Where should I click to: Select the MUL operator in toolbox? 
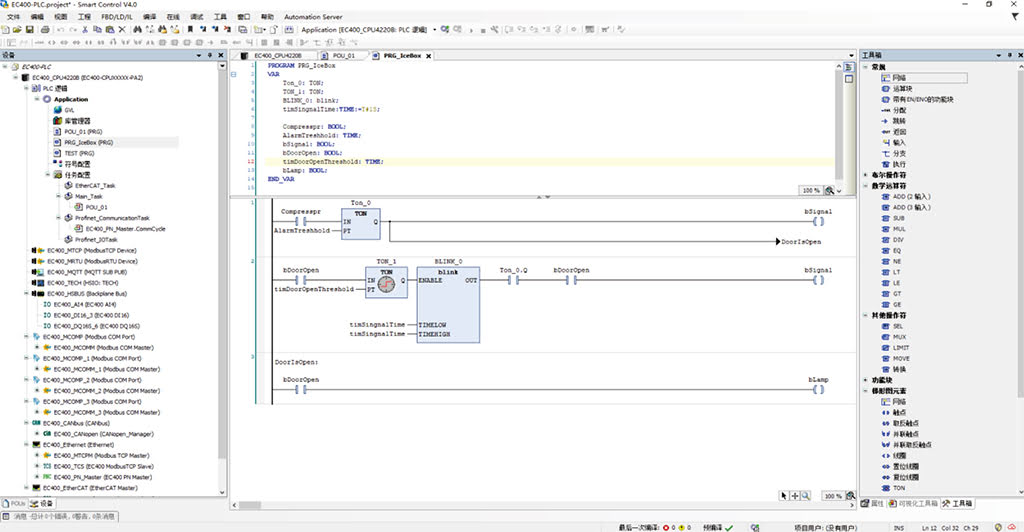click(898, 229)
